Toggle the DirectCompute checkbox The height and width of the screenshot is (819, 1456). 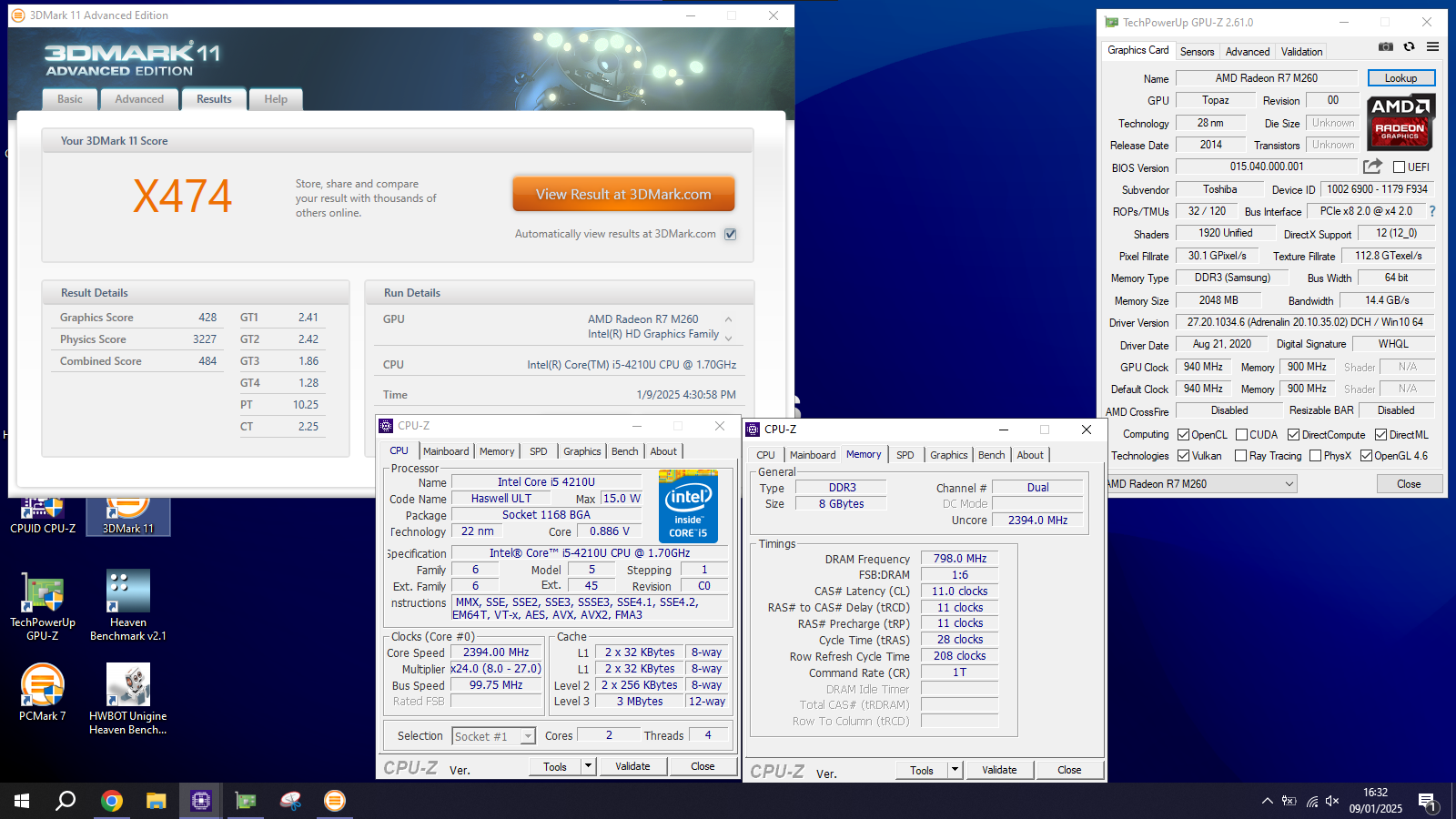1293,435
